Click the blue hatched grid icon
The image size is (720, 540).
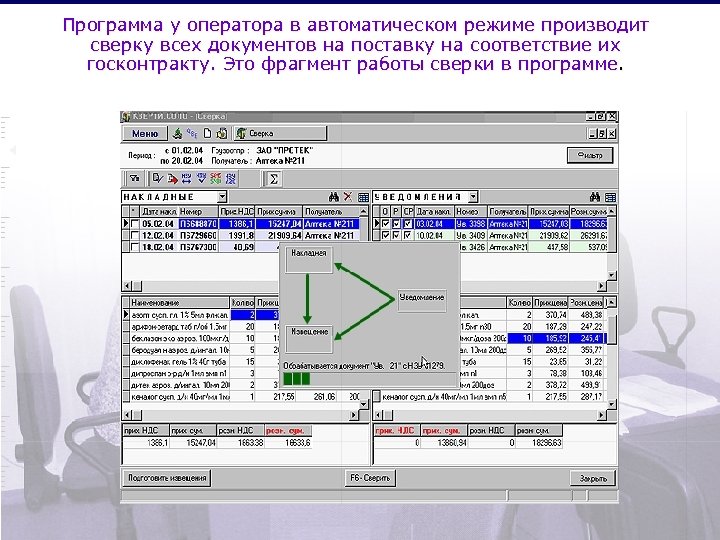(x=230, y=178)
